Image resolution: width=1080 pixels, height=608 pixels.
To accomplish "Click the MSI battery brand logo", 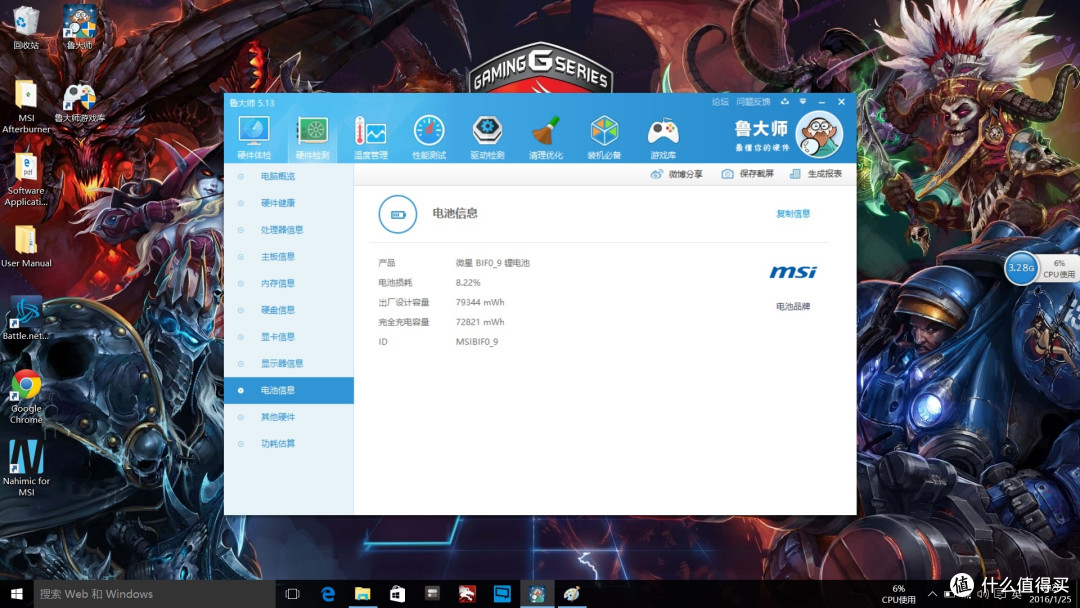I will pos(793,273).
